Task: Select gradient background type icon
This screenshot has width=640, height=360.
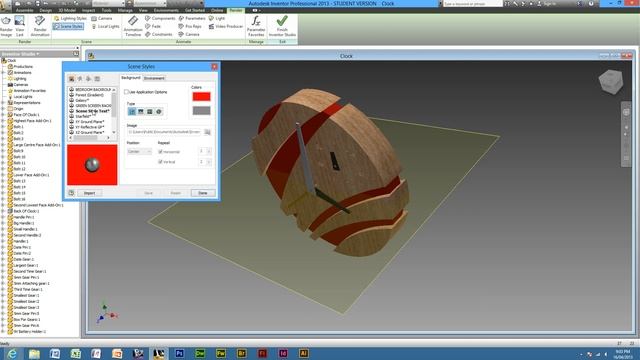Action: (x=141, y=111)
